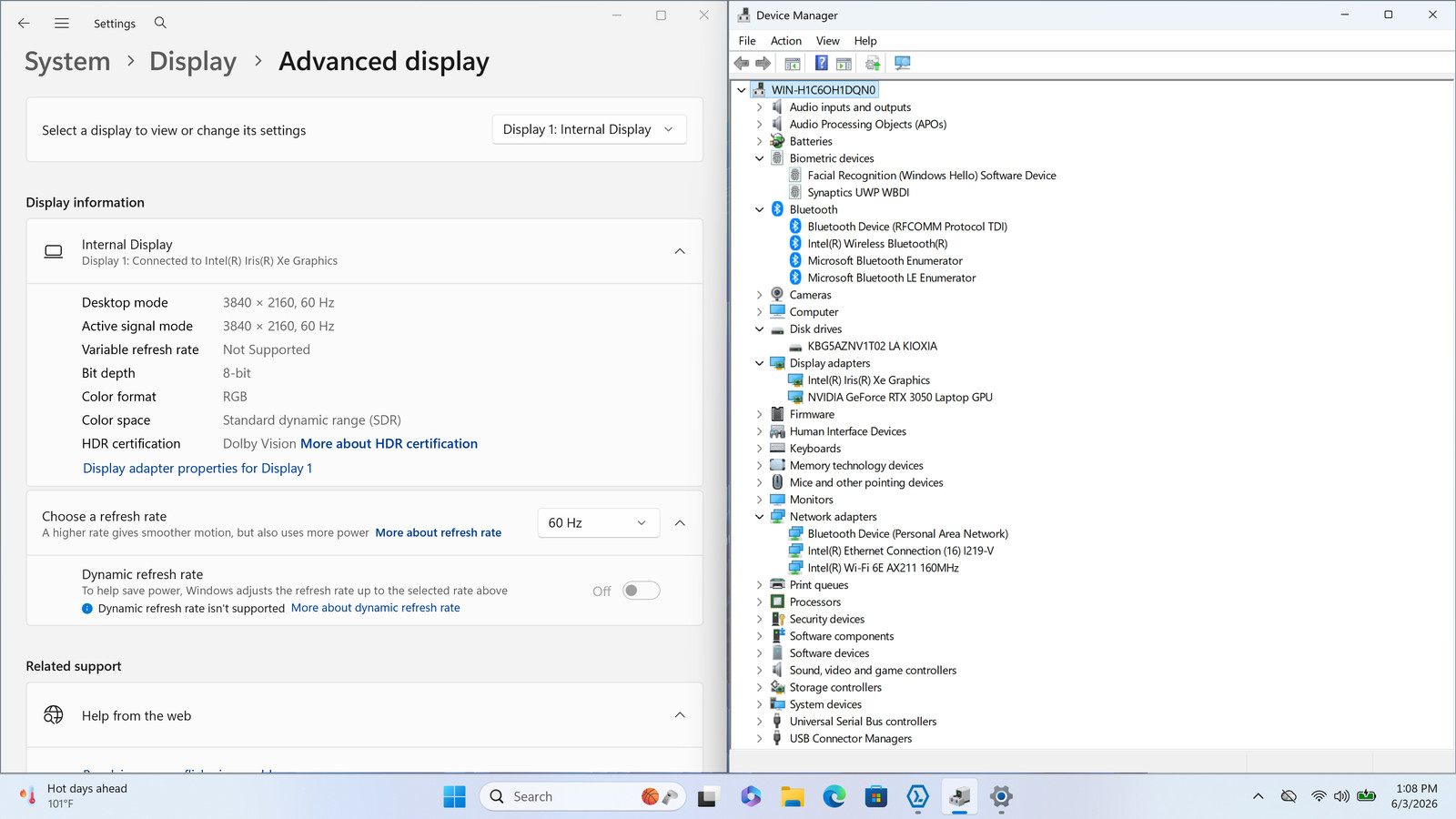Open the Help menu in Device Manager
Image resolution: width=1456 pixels, height=819 pixels.
865,41
